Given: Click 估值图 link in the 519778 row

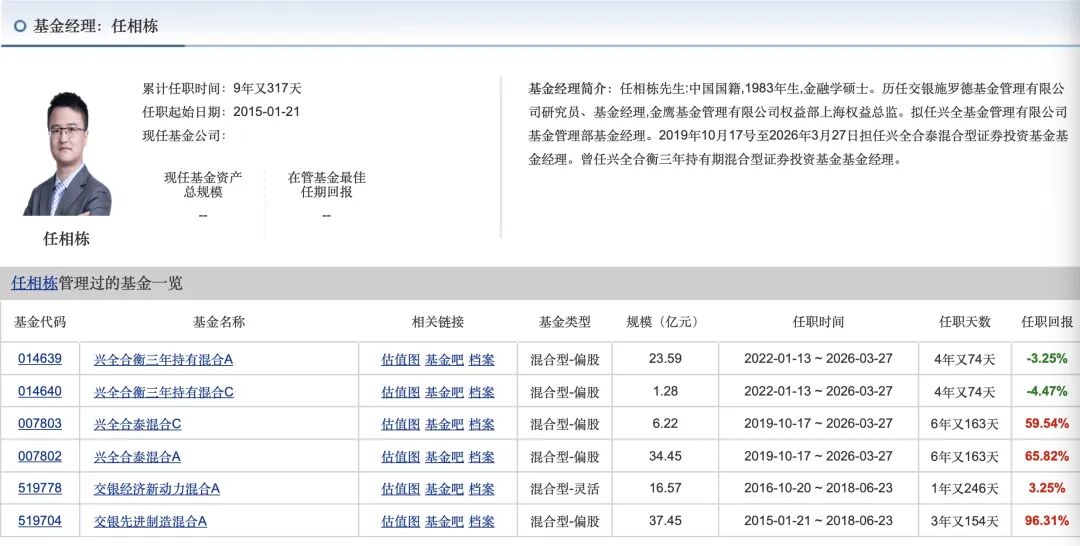Looking at the screenshot, I should point(400,489).
